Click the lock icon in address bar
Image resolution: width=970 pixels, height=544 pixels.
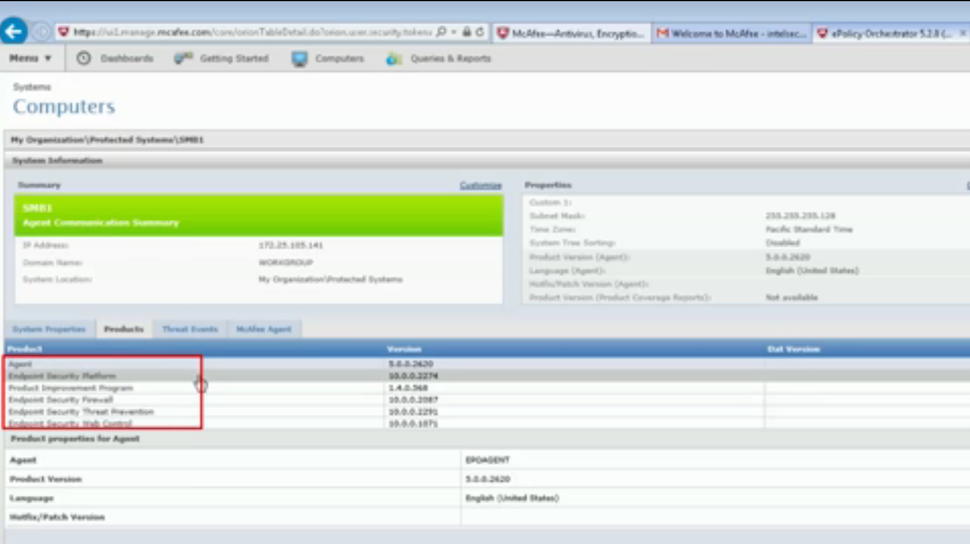pyautogui.click(x=466, y=32)
